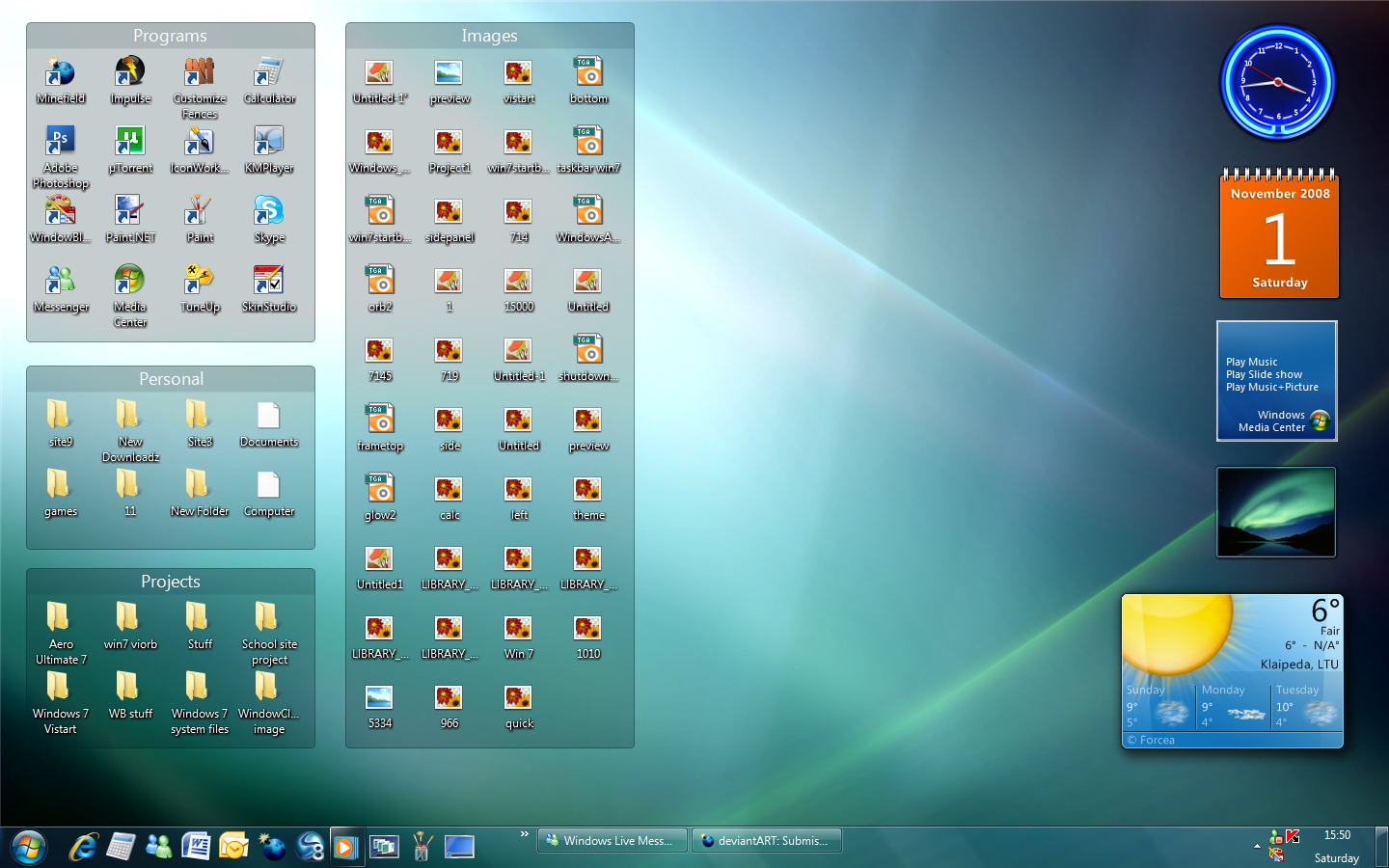
Task: Expand the hidden system tray icons arrow
Action: (1258, 848)
